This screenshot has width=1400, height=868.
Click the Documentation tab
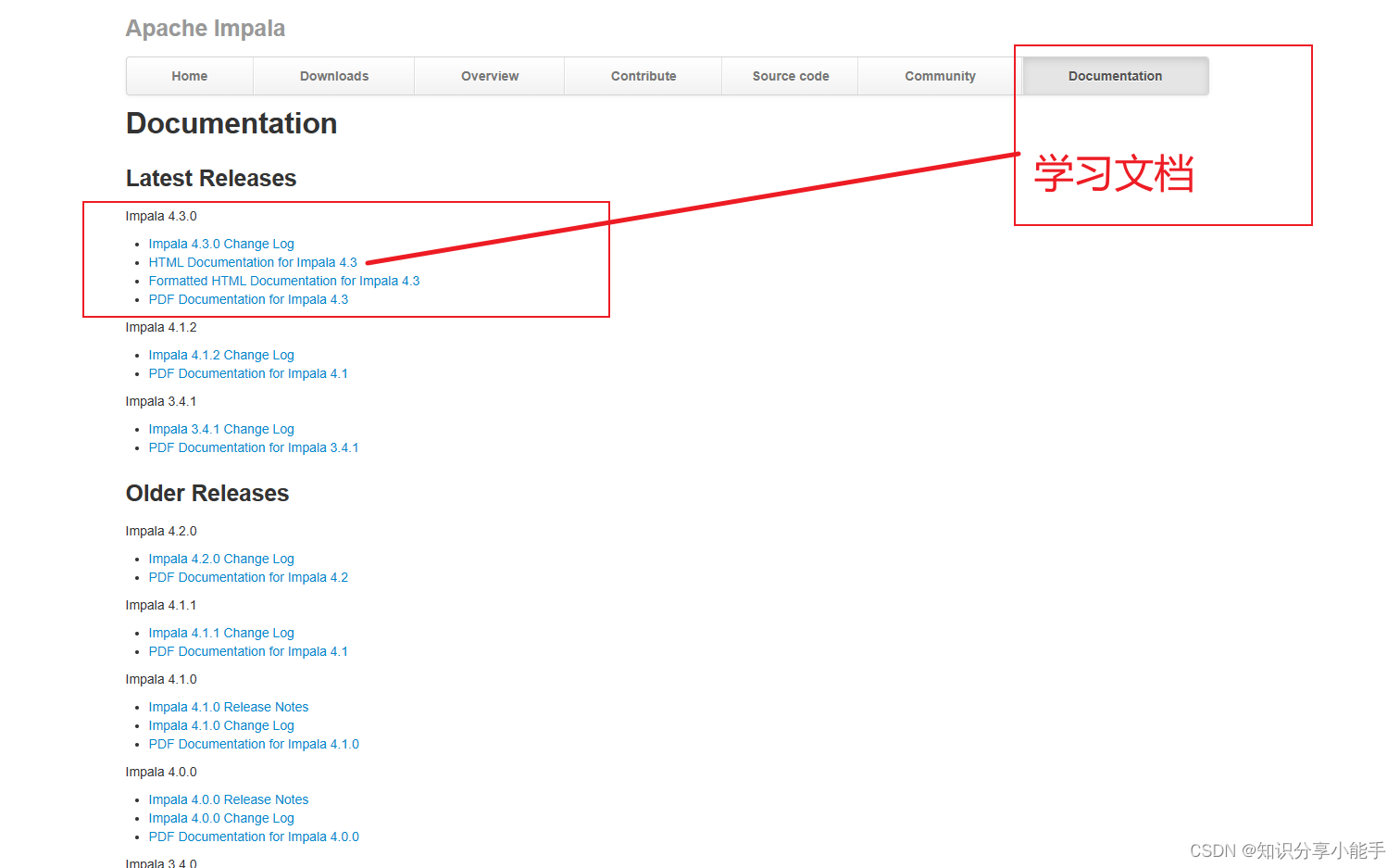[1116, 76]
